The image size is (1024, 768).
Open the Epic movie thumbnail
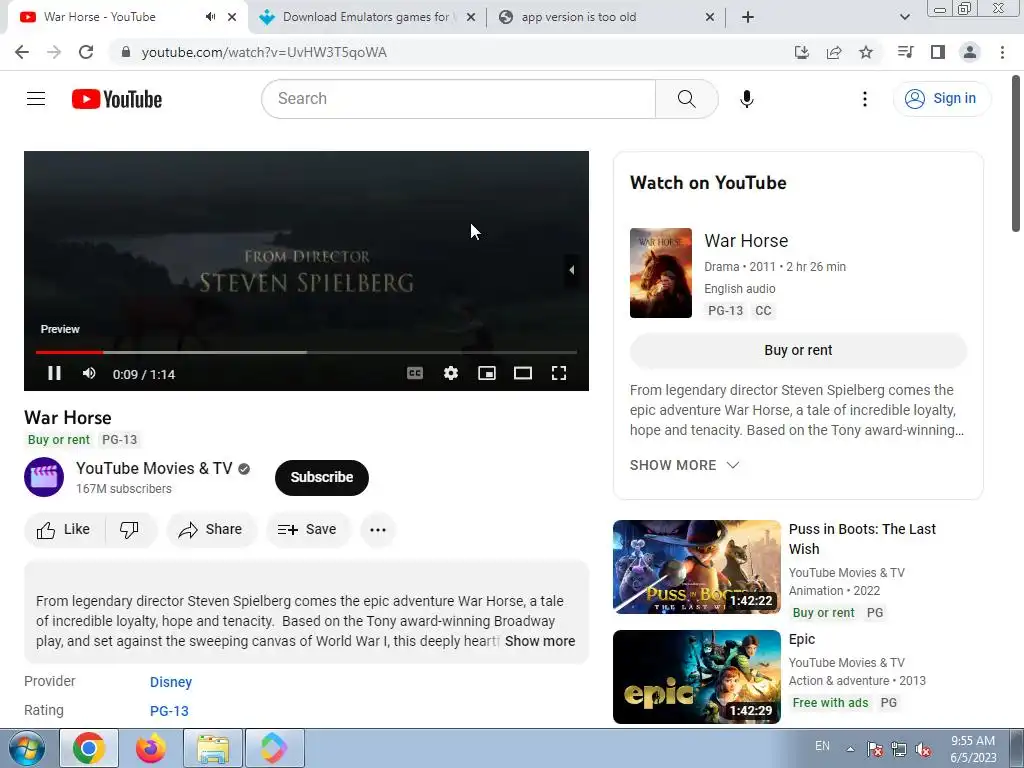[x=697, y=677]
